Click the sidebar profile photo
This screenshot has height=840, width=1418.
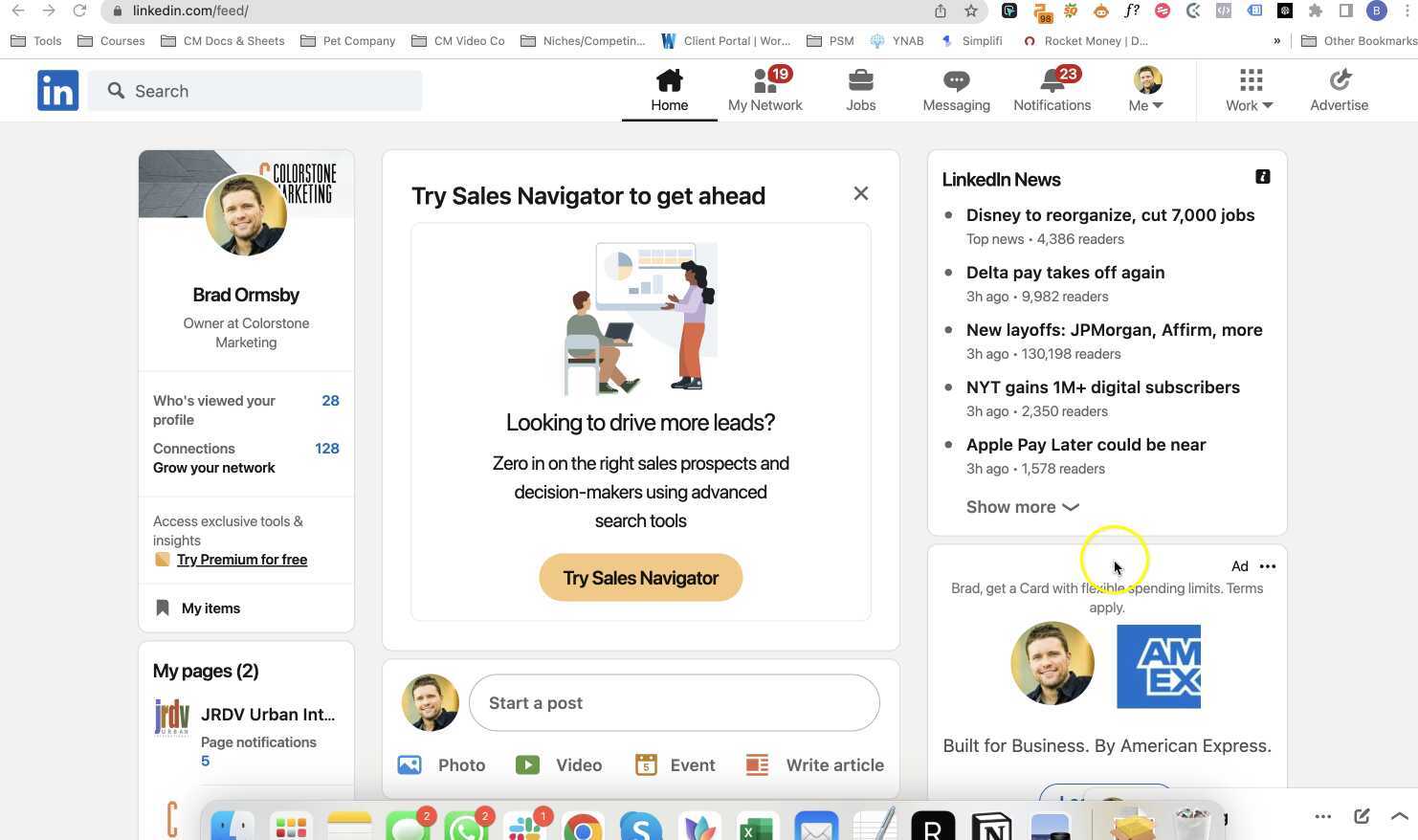(x=246, y=214)
